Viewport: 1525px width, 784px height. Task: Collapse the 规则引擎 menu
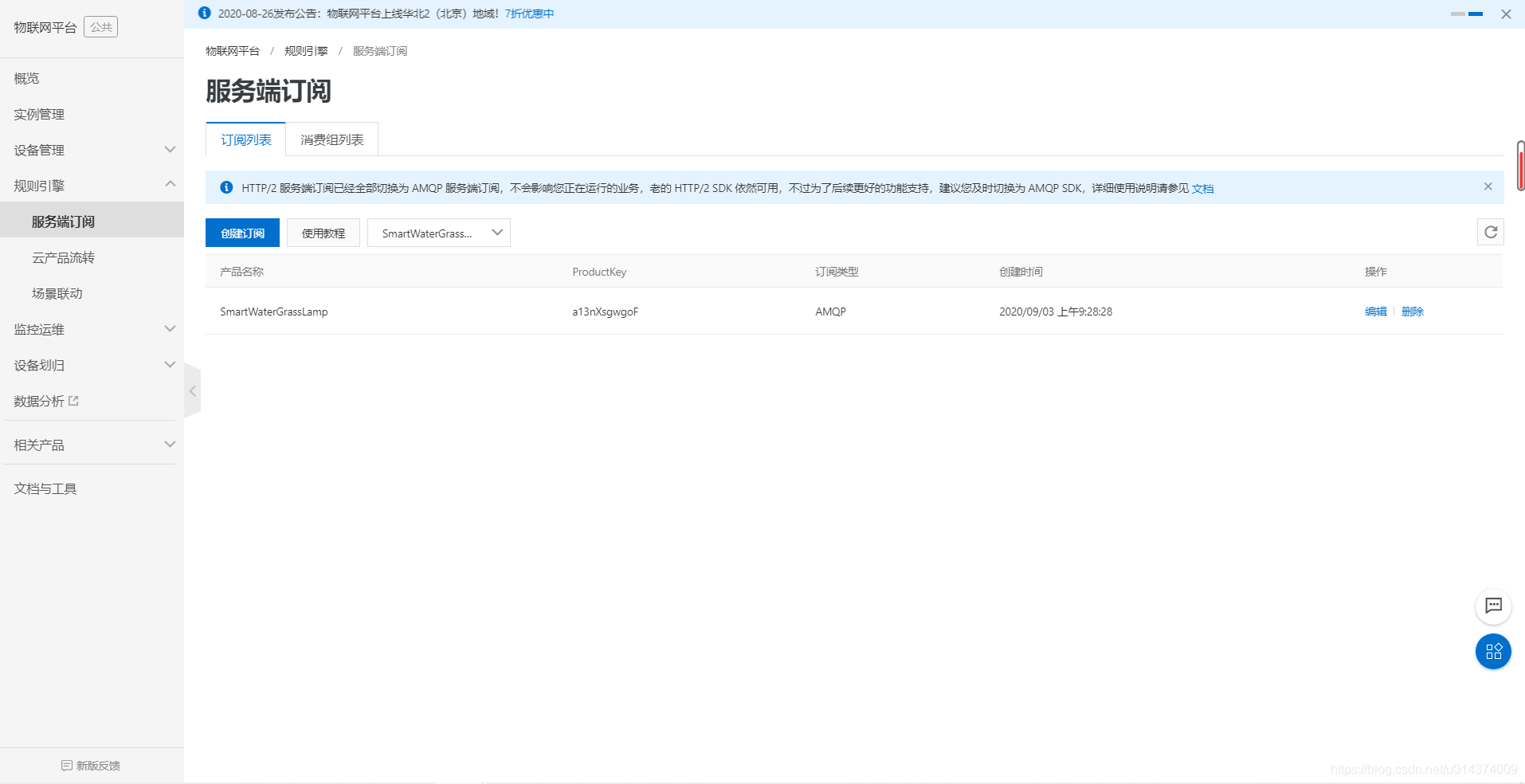coord(92,186)
